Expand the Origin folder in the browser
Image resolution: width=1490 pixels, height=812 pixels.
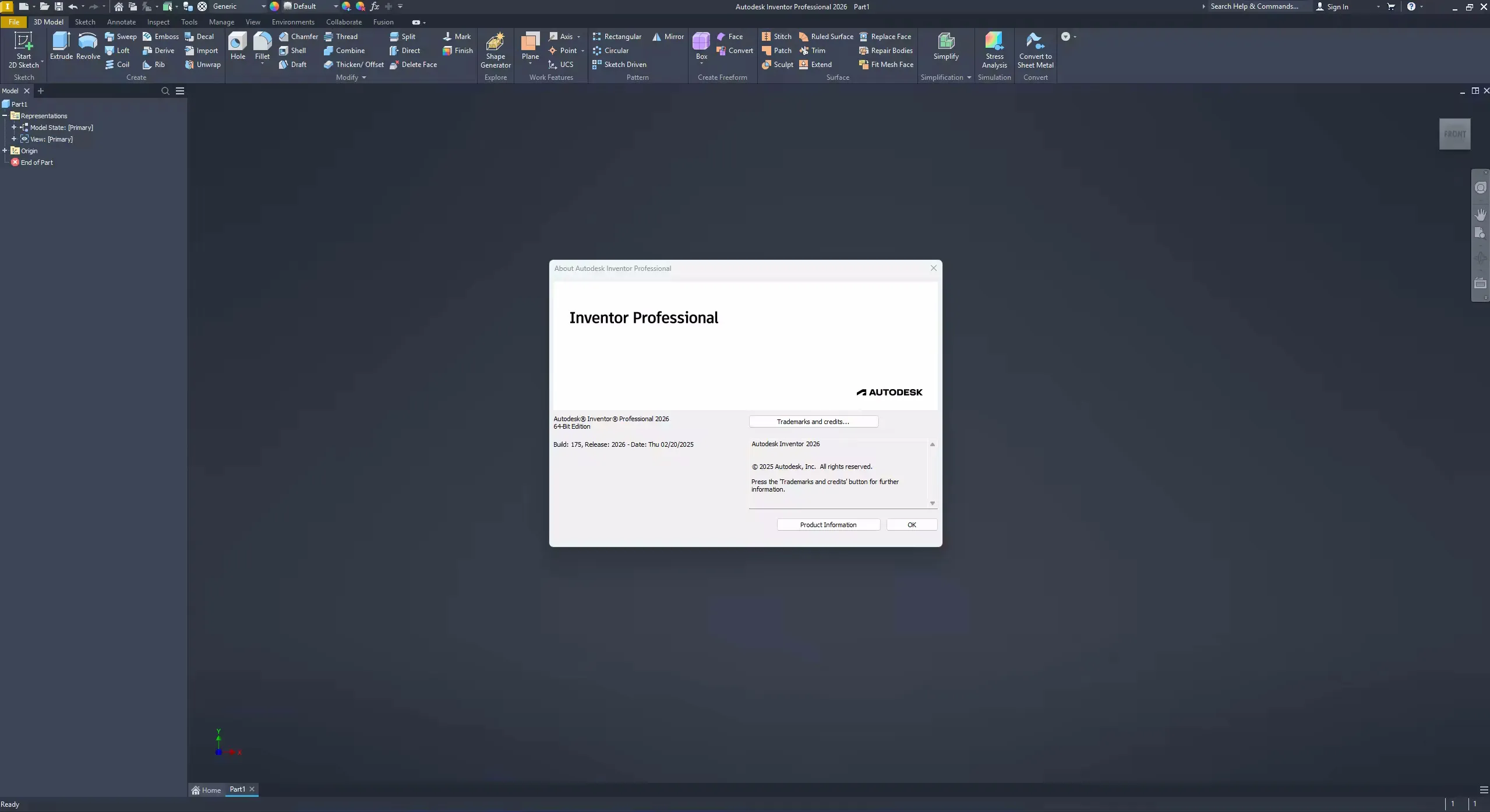5,150
